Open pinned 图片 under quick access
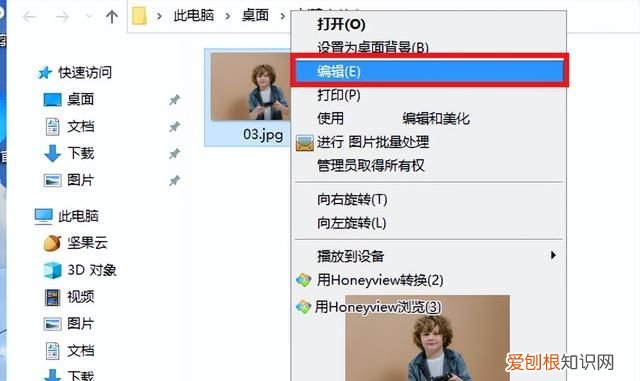Screen dimensions: 640x381 click(x=80, y=180)
